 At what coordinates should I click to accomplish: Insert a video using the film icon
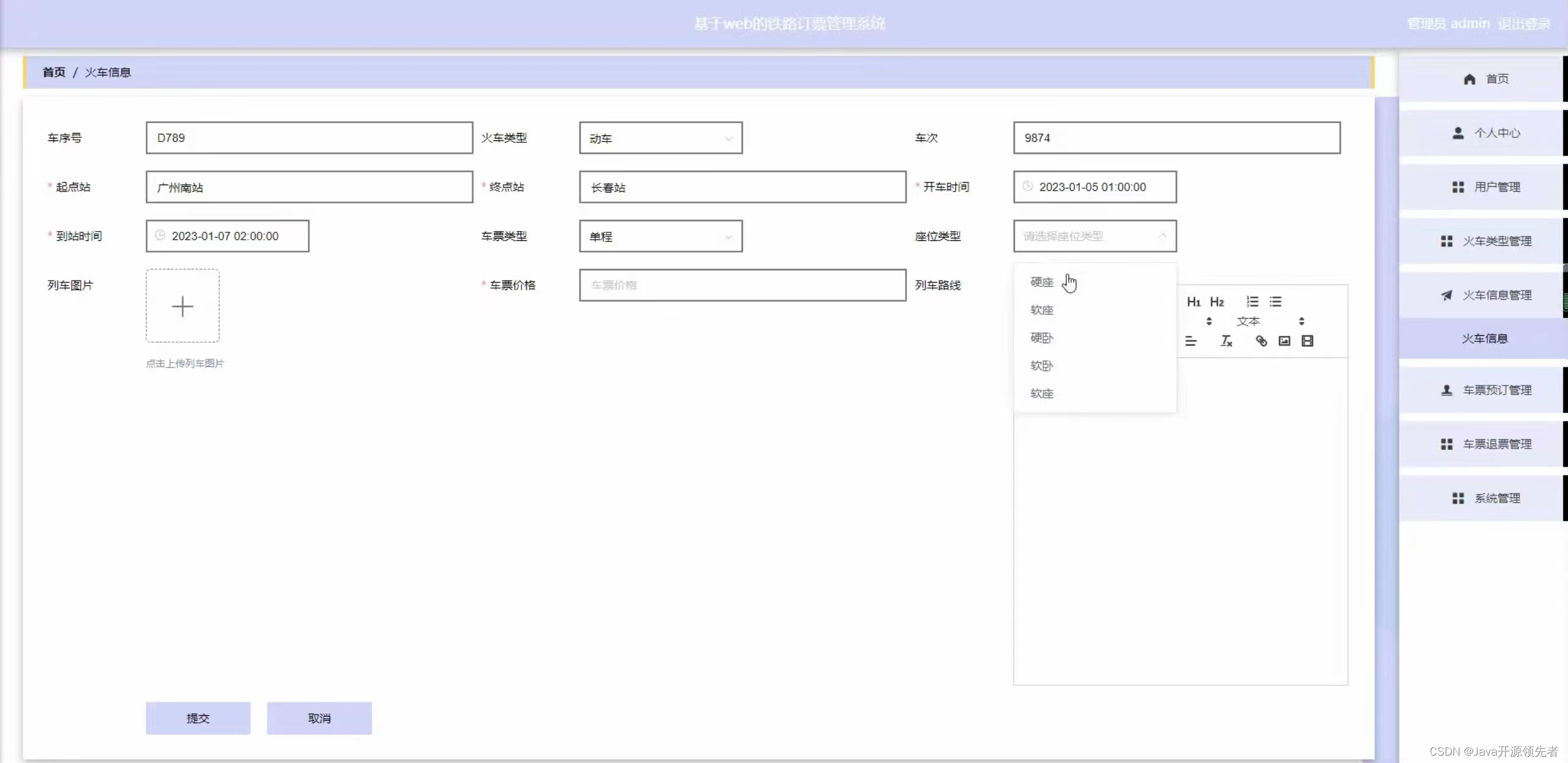click(x=1307, y=341)
